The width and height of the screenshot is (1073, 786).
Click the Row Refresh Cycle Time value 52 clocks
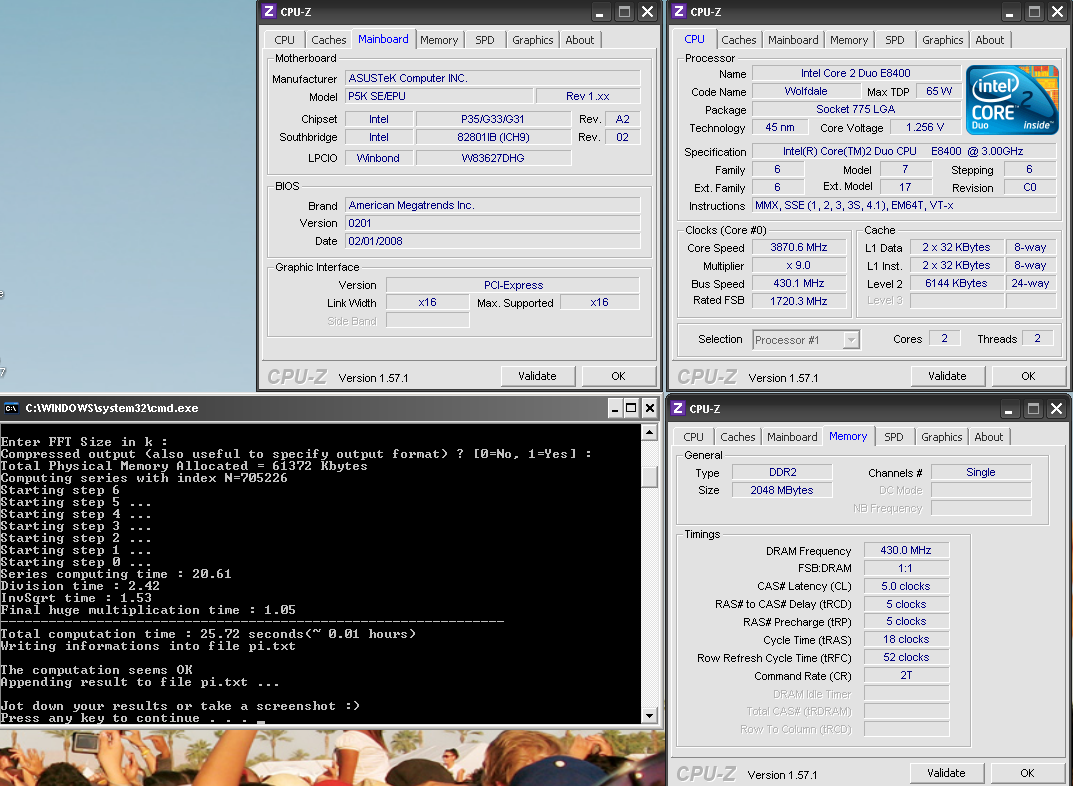(905, 657)
